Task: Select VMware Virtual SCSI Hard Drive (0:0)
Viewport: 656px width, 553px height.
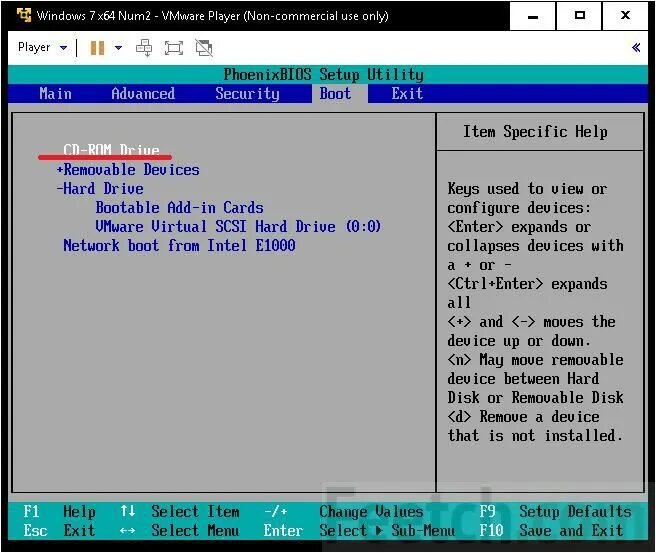Action: [x=238, y=226]
